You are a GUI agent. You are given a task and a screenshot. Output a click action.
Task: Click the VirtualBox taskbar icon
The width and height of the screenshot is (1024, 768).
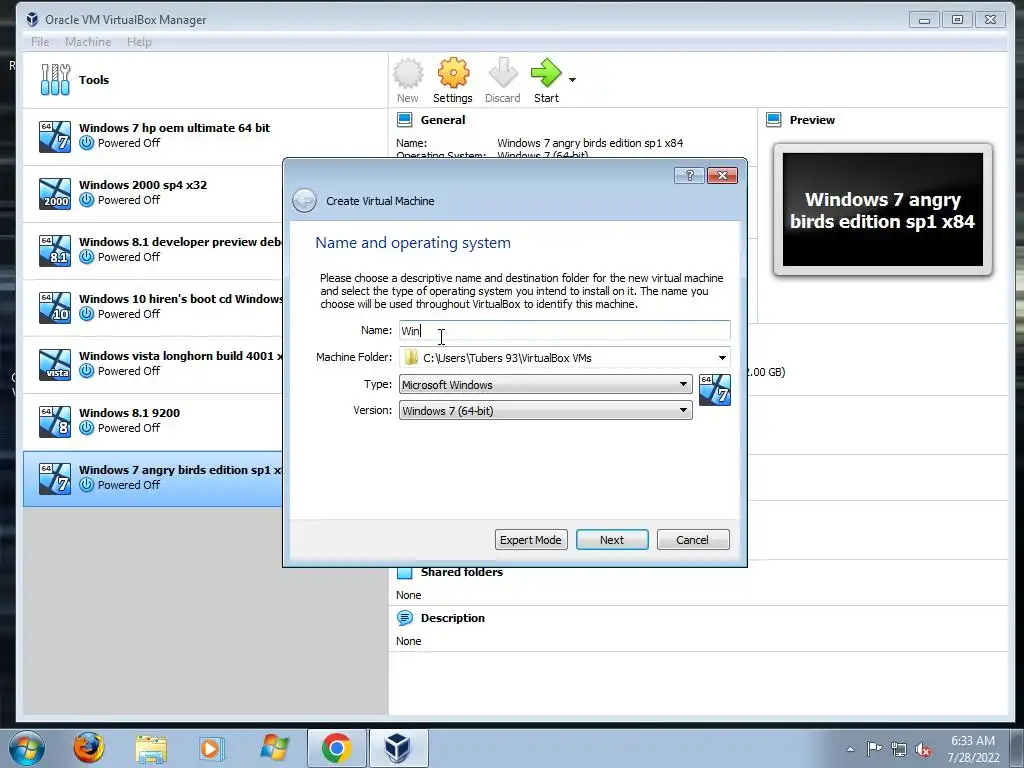tap(398, 748)
